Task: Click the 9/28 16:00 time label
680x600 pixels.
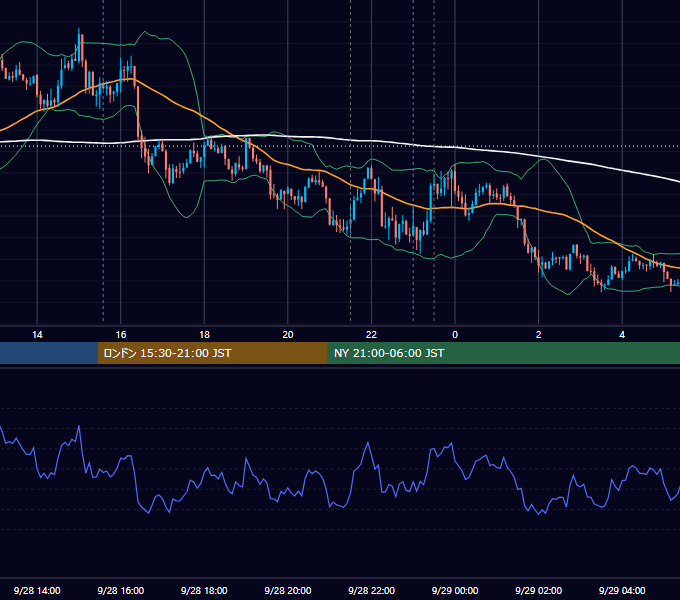Action: [x=121, y=590]
